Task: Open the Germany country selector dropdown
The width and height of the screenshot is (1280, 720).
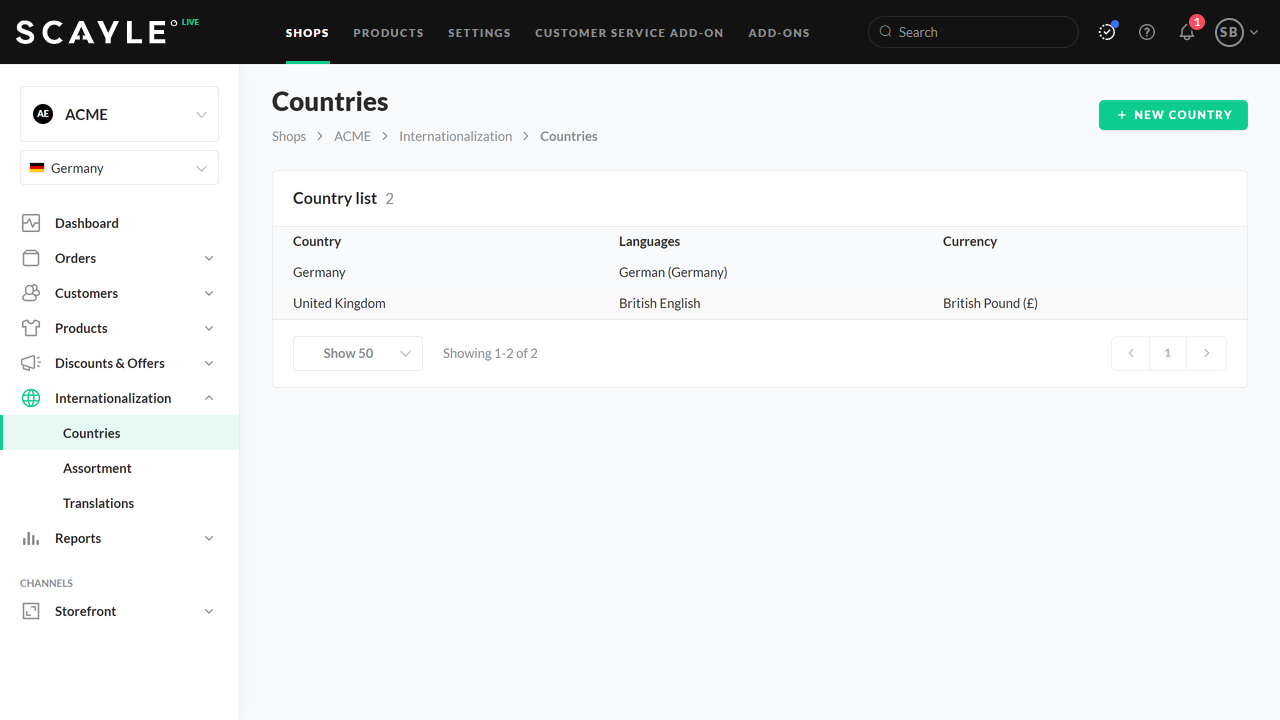Action: click(x=119, y=168)
